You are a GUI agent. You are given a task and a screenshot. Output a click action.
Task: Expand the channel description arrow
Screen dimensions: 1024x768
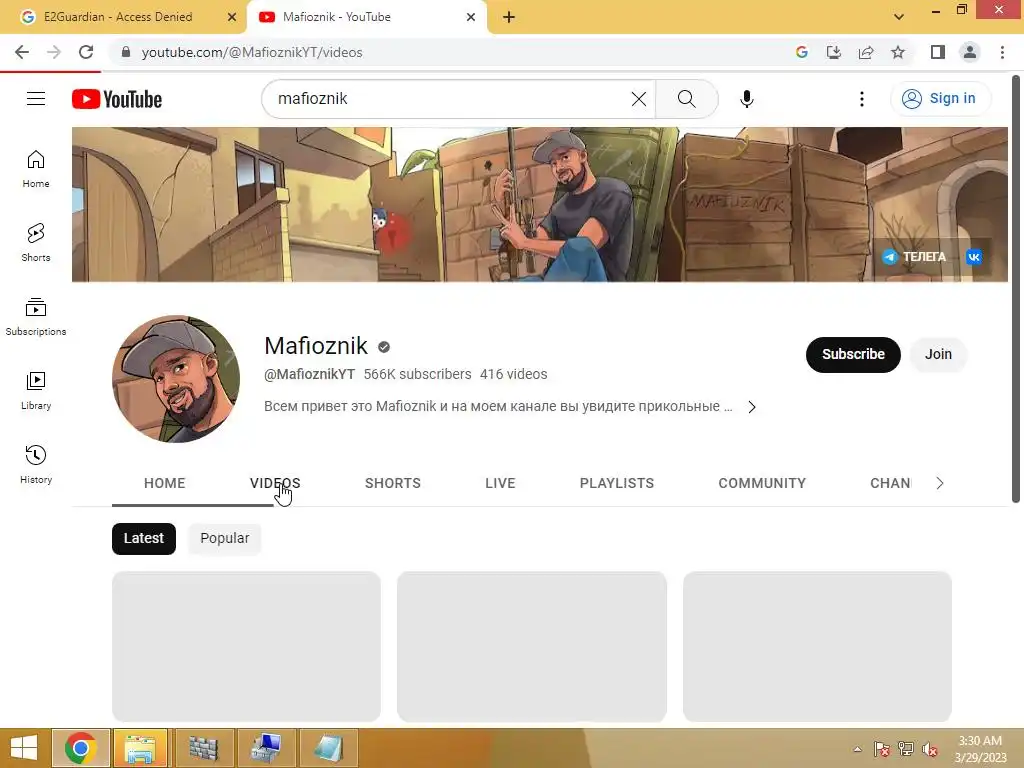click(x=752, y=407)
